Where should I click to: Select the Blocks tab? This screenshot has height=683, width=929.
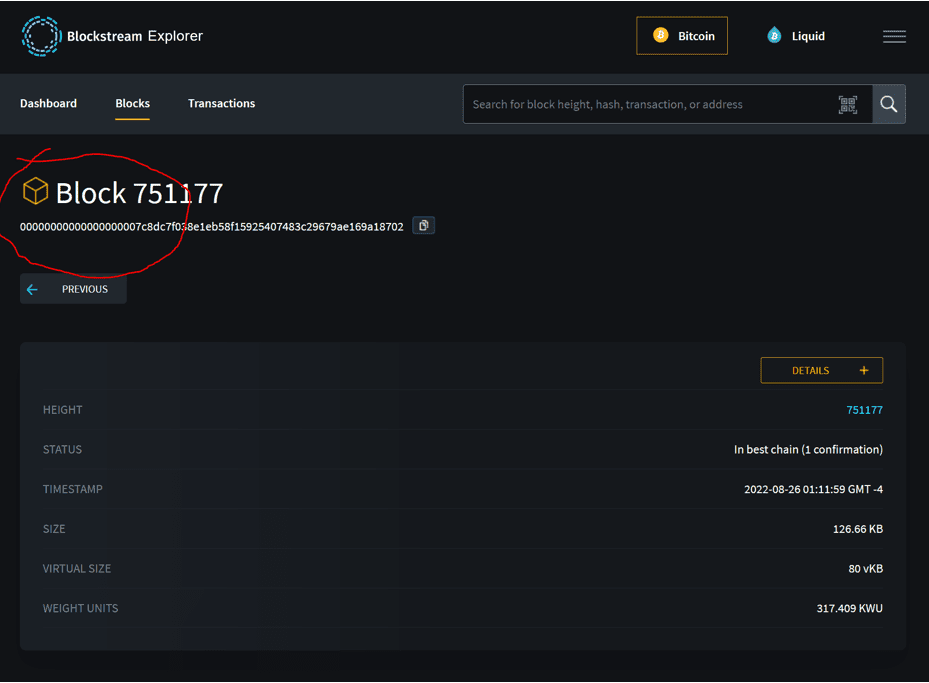(133, 103)
